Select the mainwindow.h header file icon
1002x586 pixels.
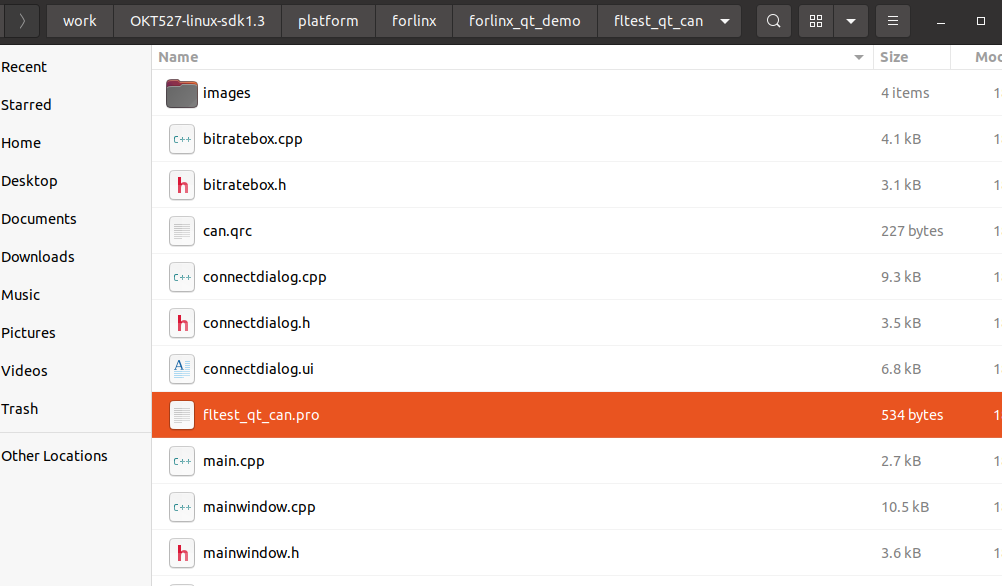tap(181, 553)
